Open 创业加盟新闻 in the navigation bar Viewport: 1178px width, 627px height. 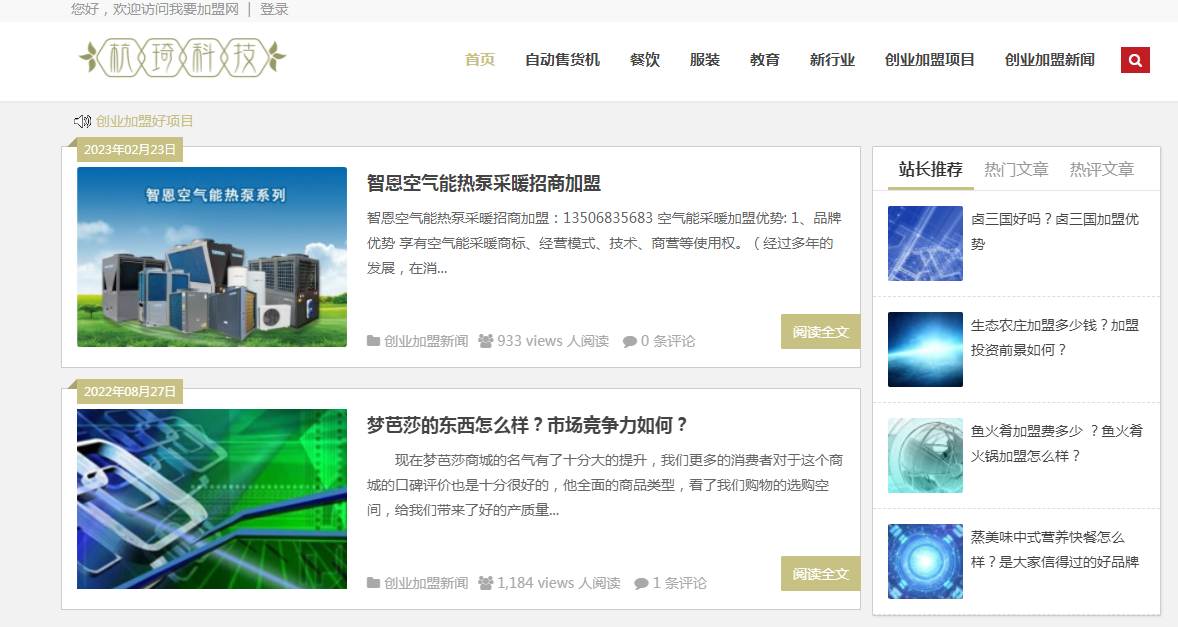(1050, 59)
